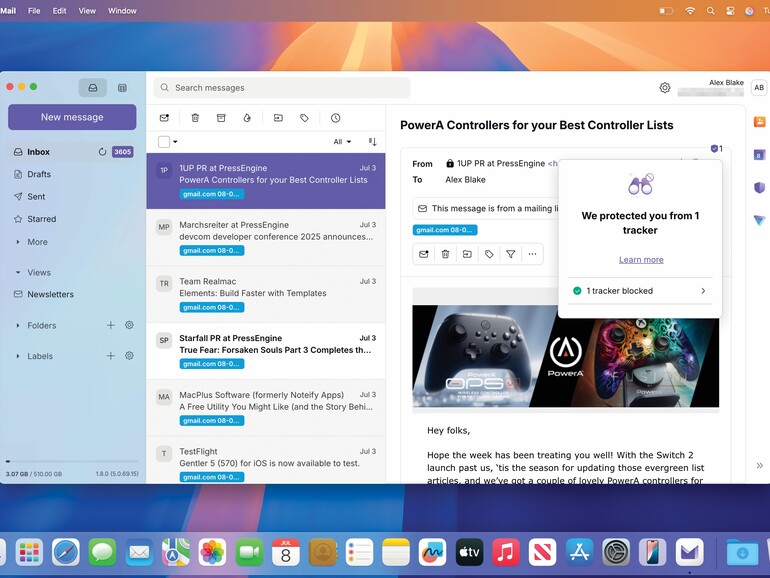Click the Search messages field
The width and height of the screenshot is (770, 578).
282,88
